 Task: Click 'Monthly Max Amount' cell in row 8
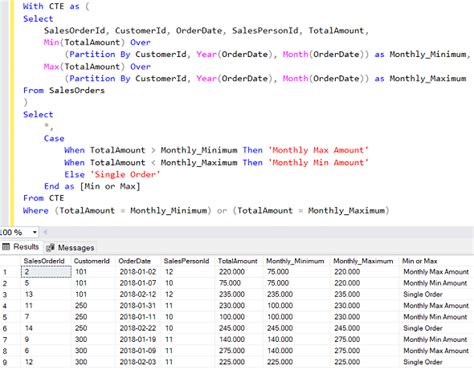436,351
